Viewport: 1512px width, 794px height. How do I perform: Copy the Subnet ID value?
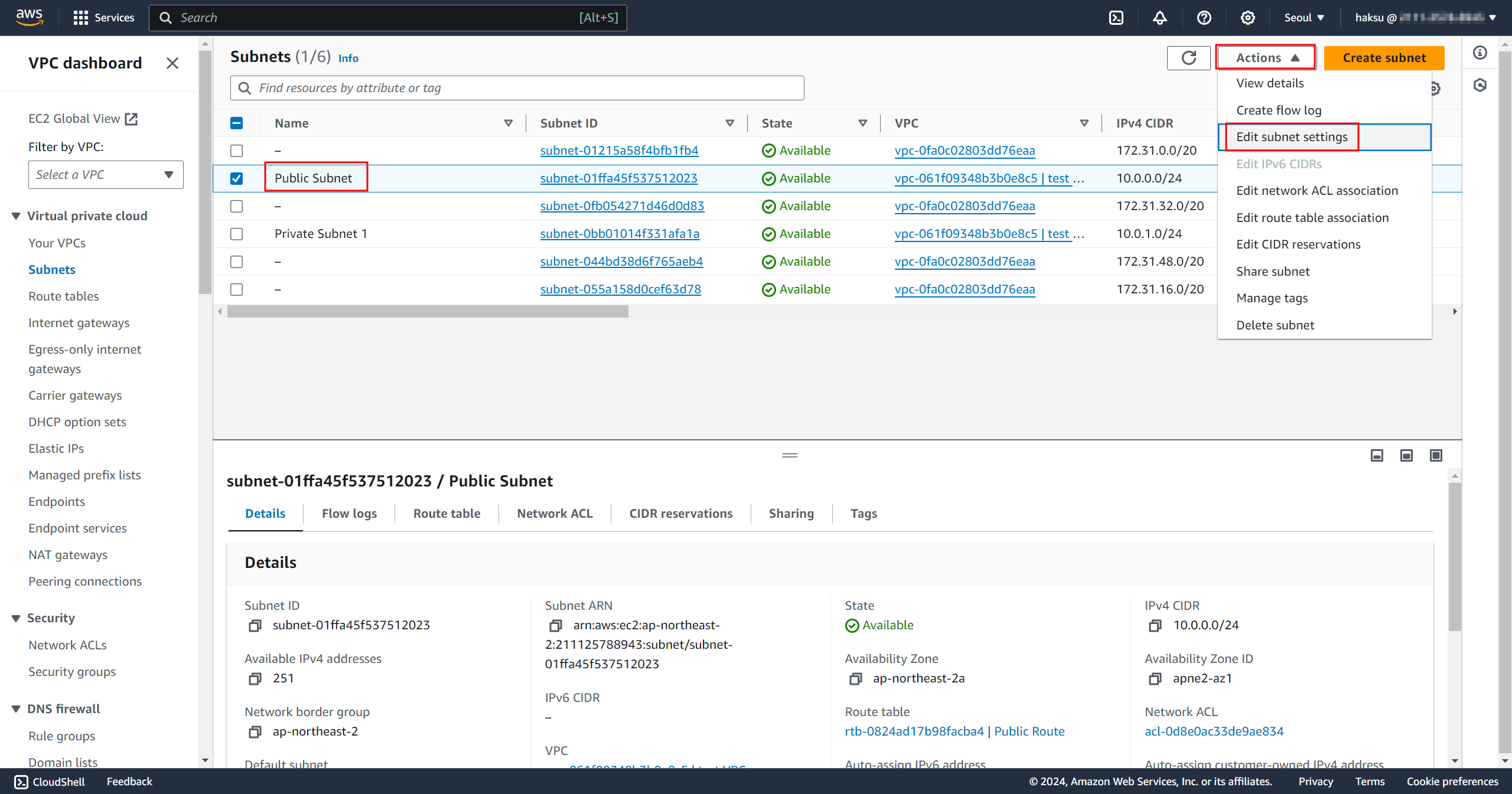click(255, 625)
